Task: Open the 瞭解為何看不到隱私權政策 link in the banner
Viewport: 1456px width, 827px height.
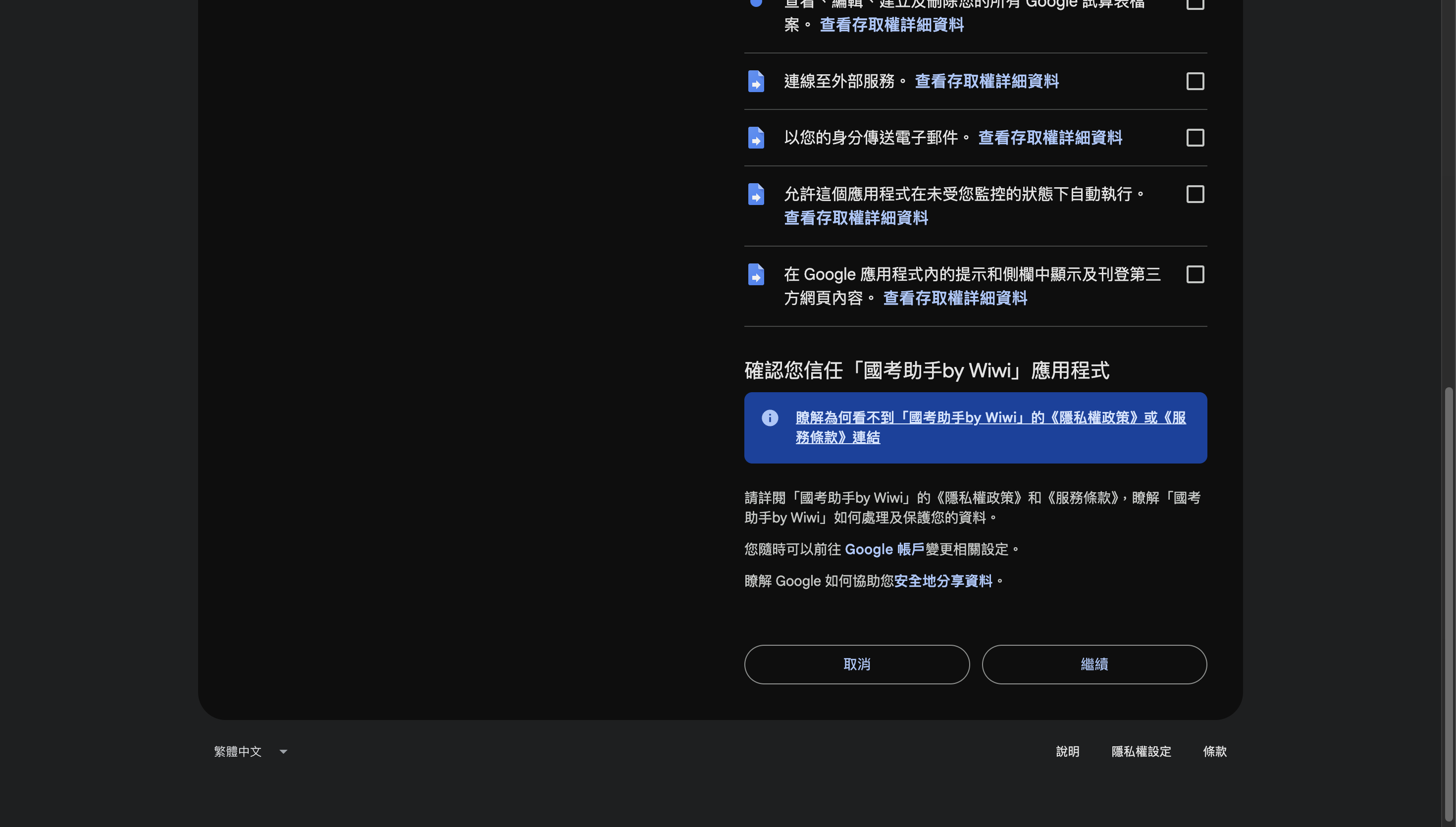Action: (990, 428)
